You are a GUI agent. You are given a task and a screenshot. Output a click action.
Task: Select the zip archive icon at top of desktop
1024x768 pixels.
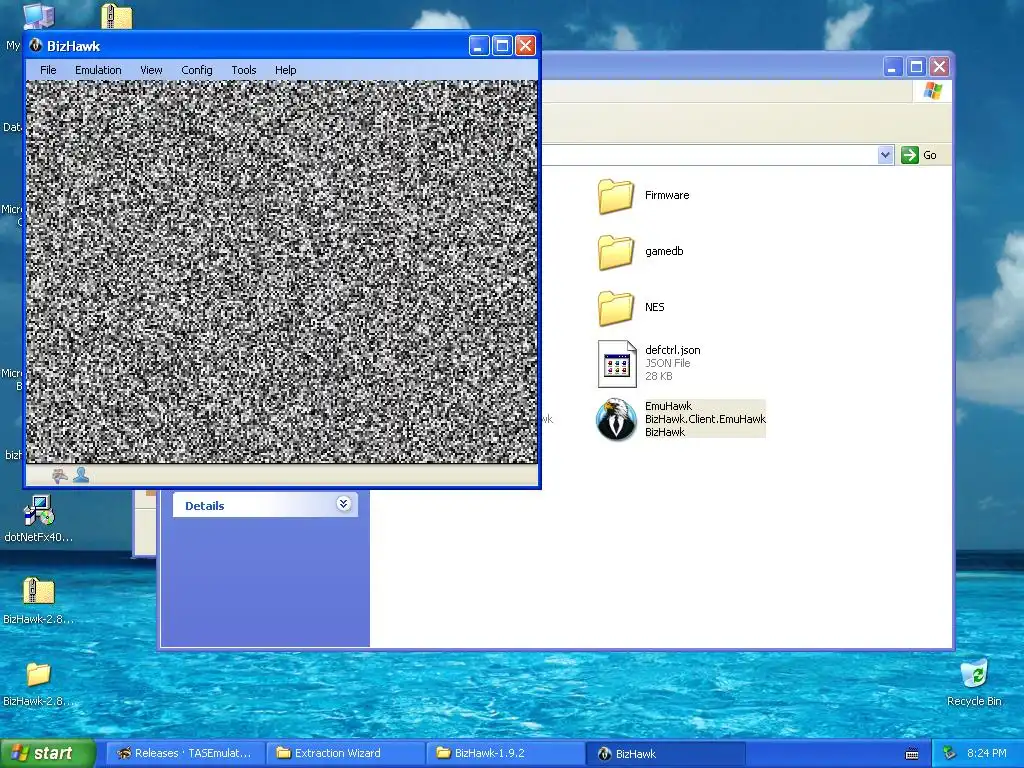tap(117, 16)
